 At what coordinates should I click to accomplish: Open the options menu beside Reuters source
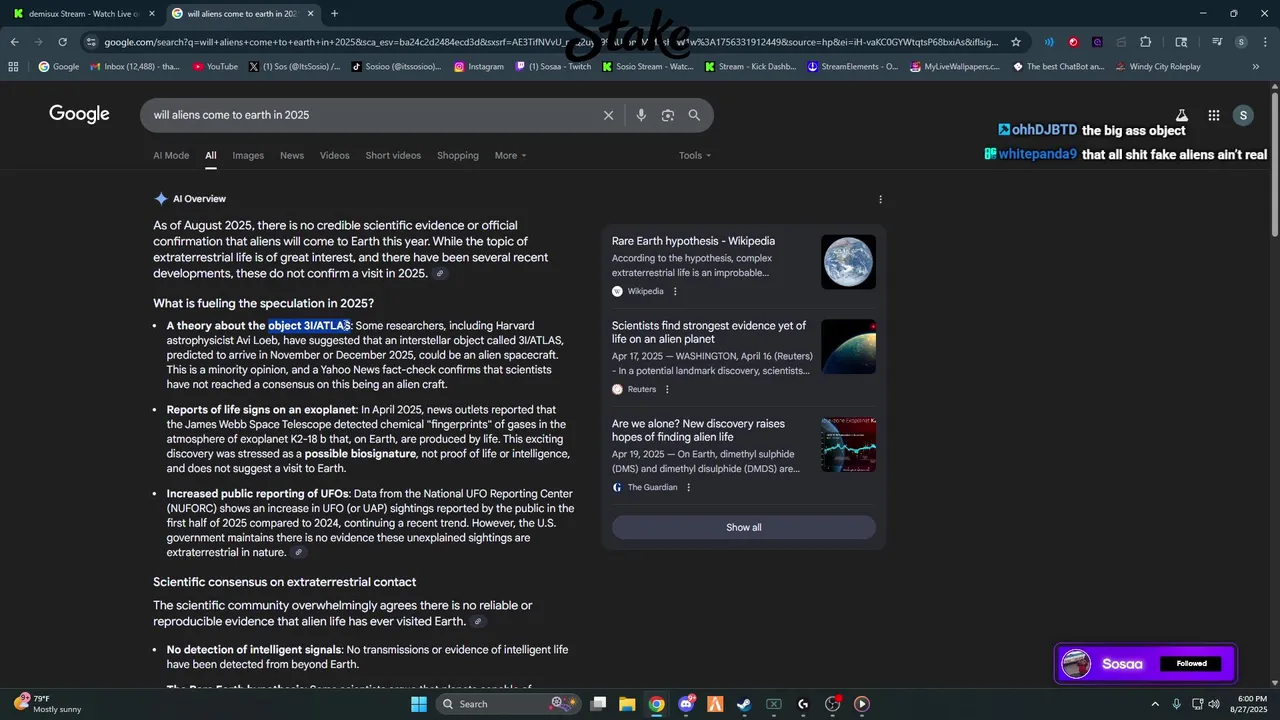pyautogui.click(x=667, y=390)
